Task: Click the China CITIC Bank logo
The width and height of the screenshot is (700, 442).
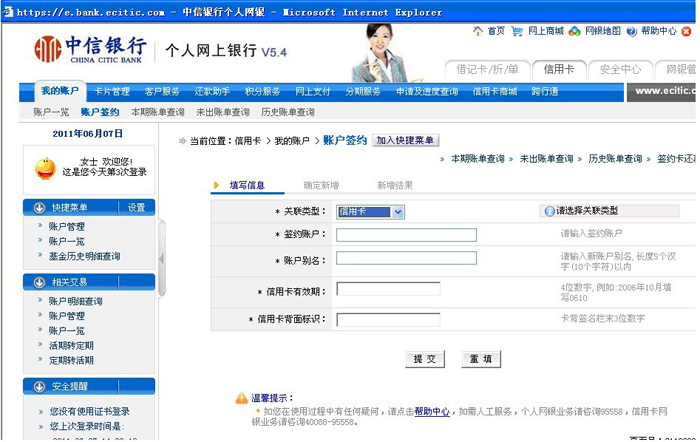Action: (x=90, y=49)
